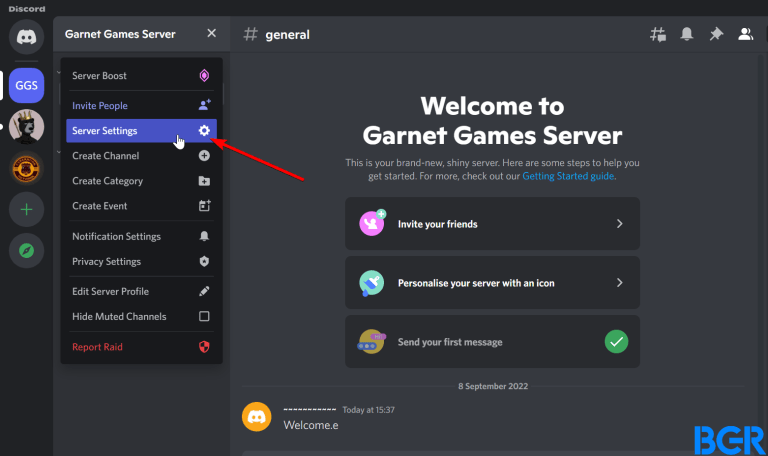Toggle member list people icon

tap(745, 34)
